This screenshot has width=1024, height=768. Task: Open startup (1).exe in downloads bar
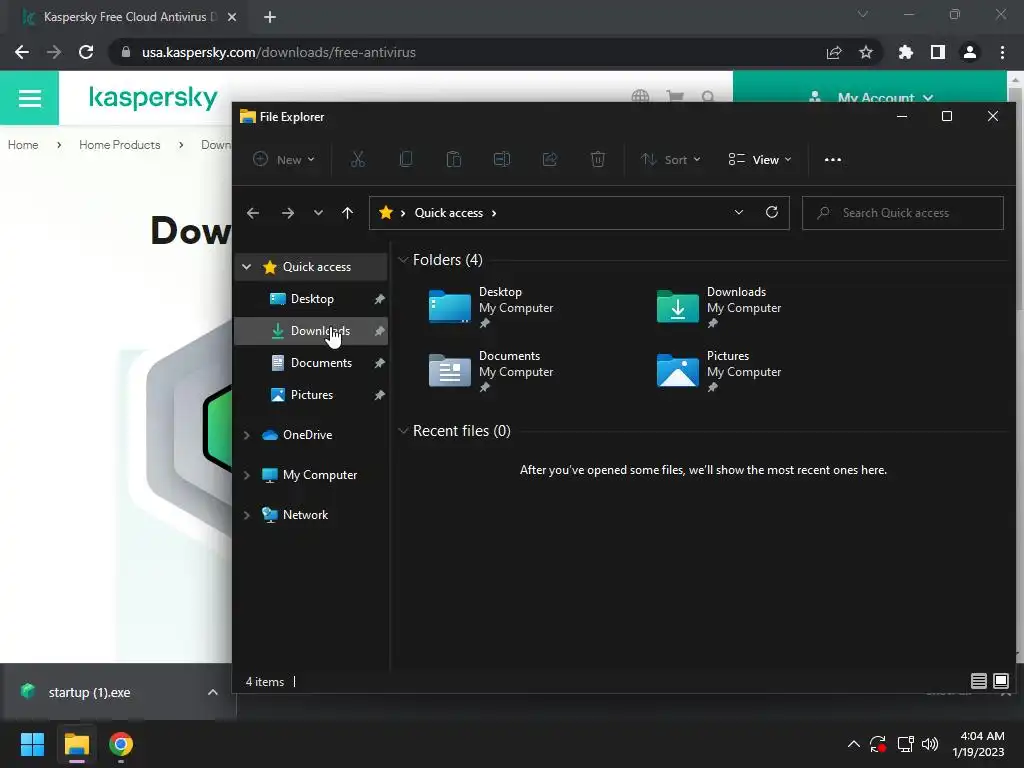[x=89, y=692]
